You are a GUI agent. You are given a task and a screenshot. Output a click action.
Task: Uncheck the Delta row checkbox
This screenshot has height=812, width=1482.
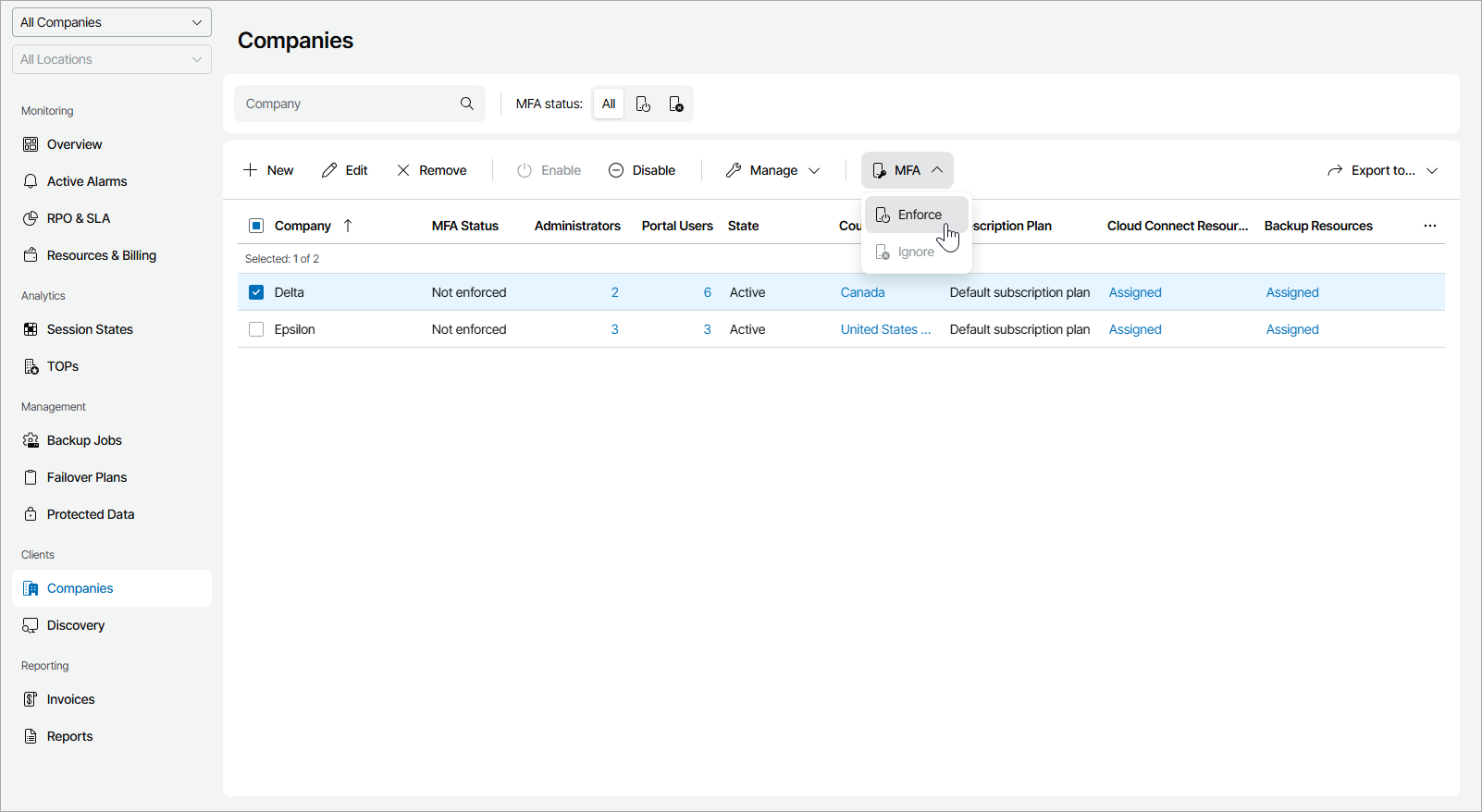pyautogui.click(x=256, y=292)
